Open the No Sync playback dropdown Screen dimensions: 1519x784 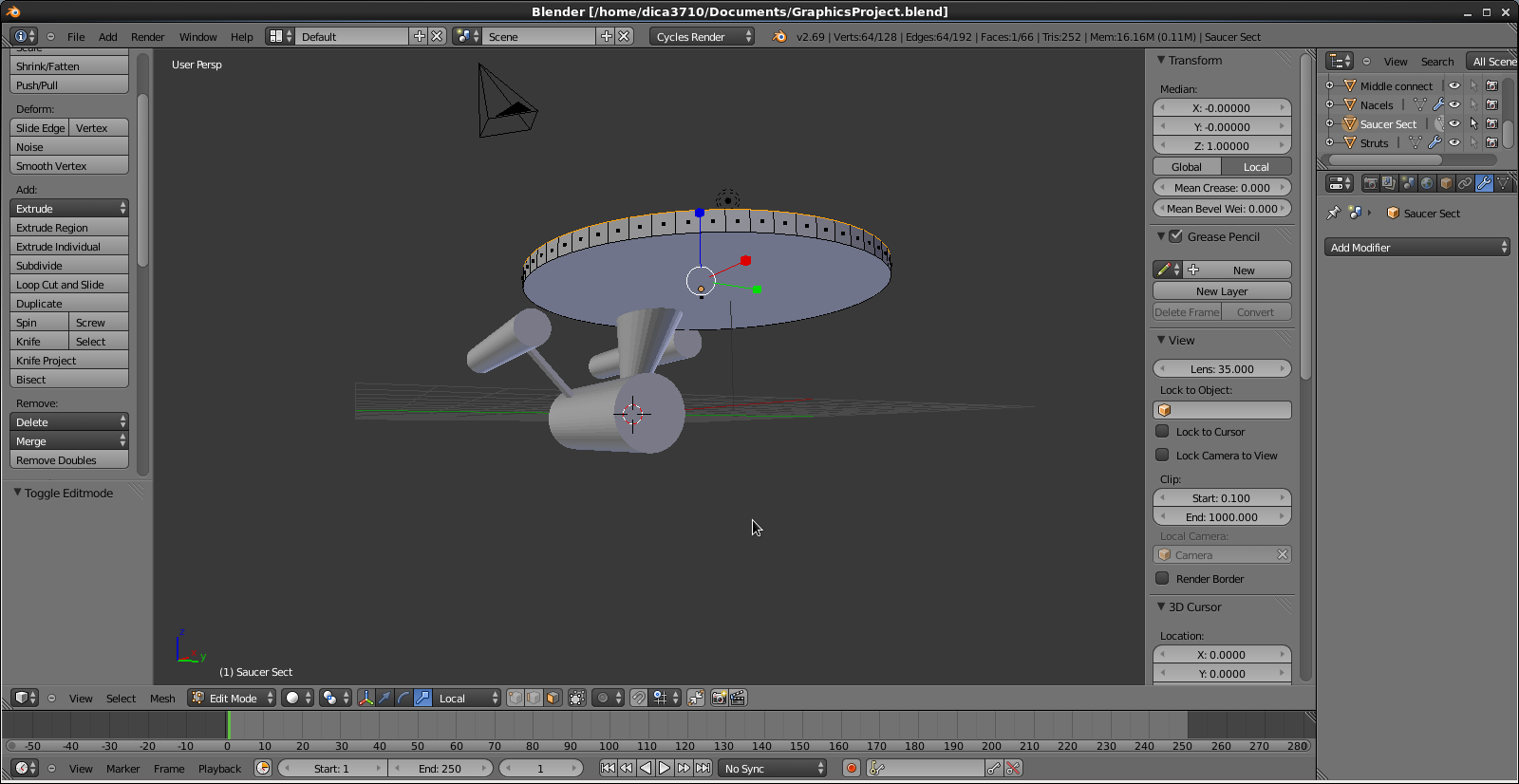coord(773,768)
